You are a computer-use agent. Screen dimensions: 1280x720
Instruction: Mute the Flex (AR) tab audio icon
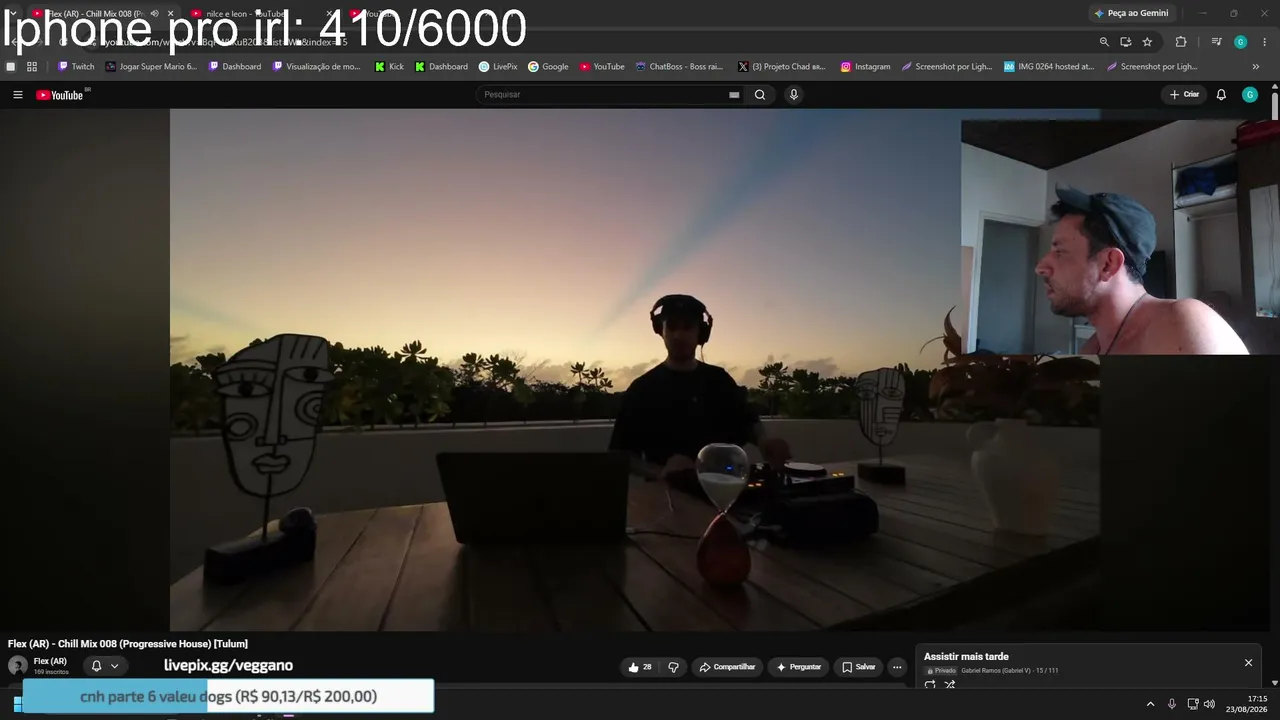[x=155, y=14]
